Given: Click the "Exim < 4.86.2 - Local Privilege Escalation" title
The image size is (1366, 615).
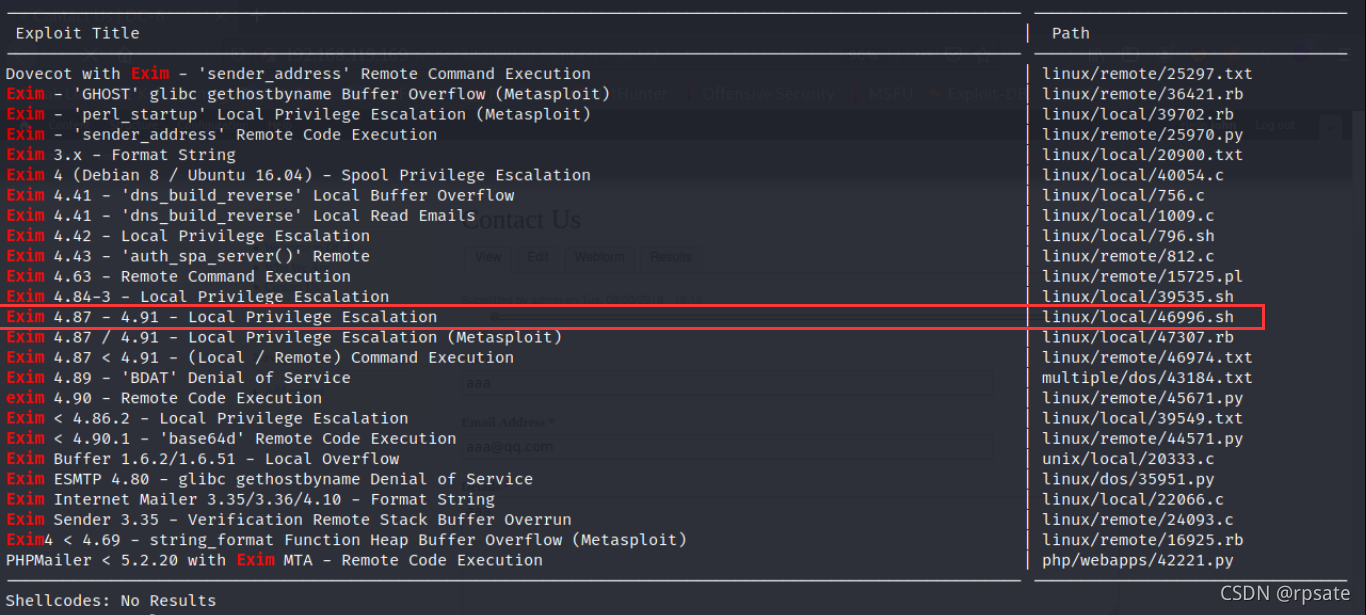Looking at the screenshot, I should click(207, 419).
